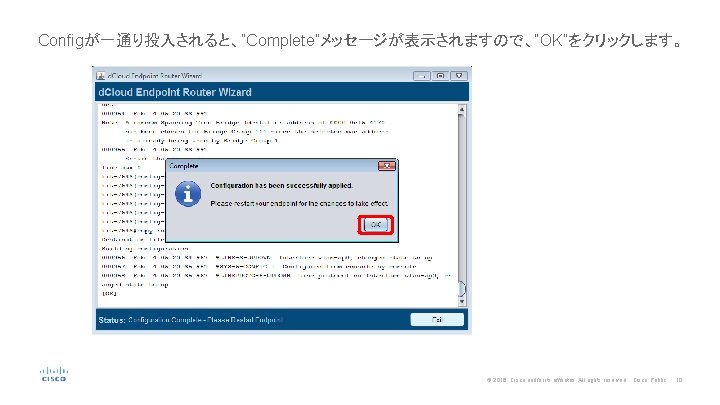This screenshot has width=720, height=405.
Task: Click the 'Status:' label in the bottom bar
Action: [x=112, y=320]
